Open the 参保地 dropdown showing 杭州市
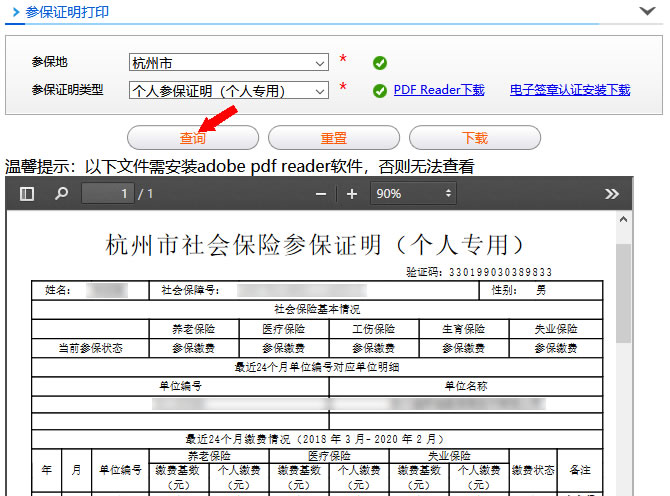Image resolution: width=670 pixels, height=496 pixels. tap(229, 62)
